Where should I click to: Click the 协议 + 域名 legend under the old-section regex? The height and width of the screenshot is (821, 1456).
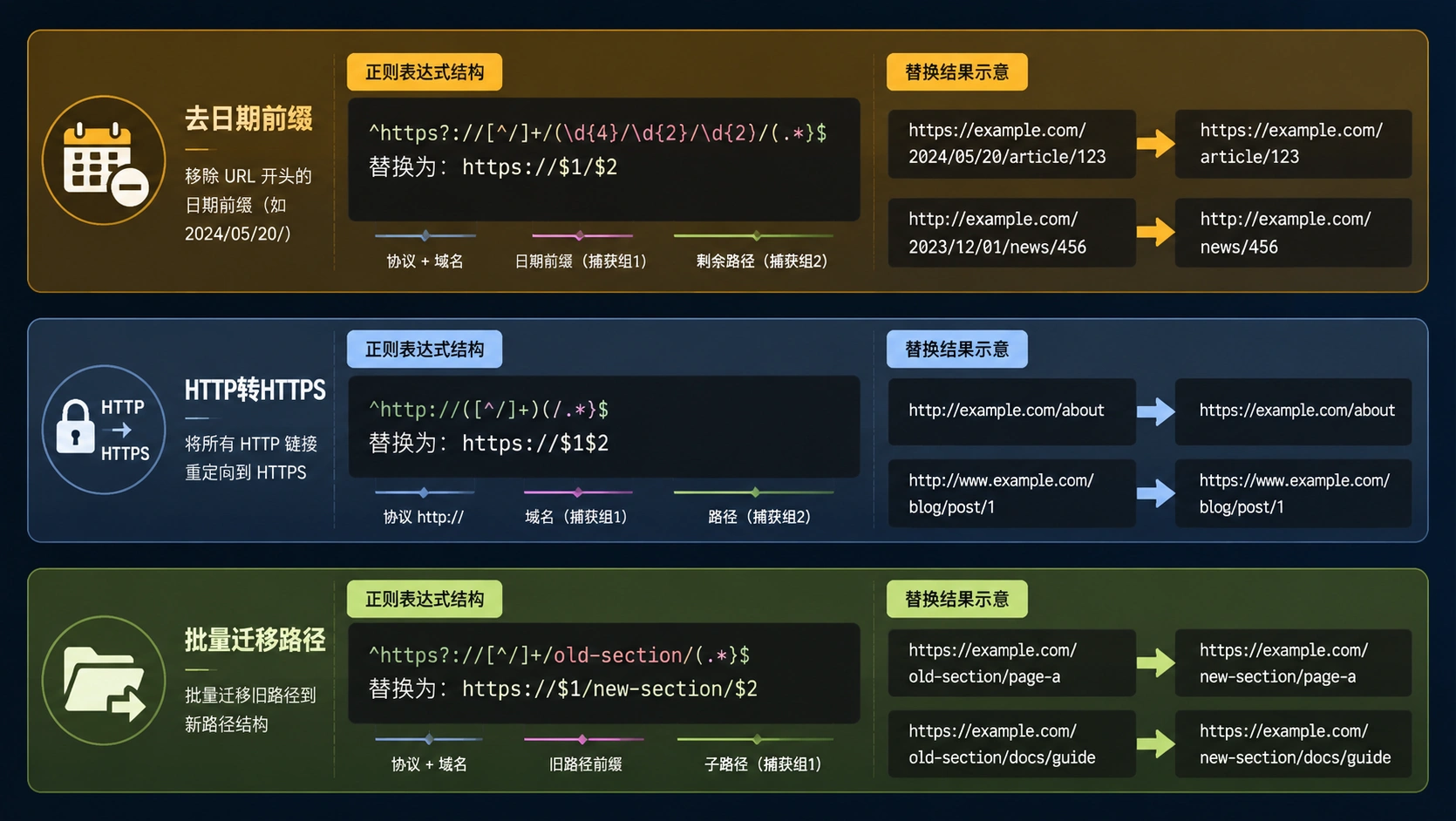pos(429,764)
